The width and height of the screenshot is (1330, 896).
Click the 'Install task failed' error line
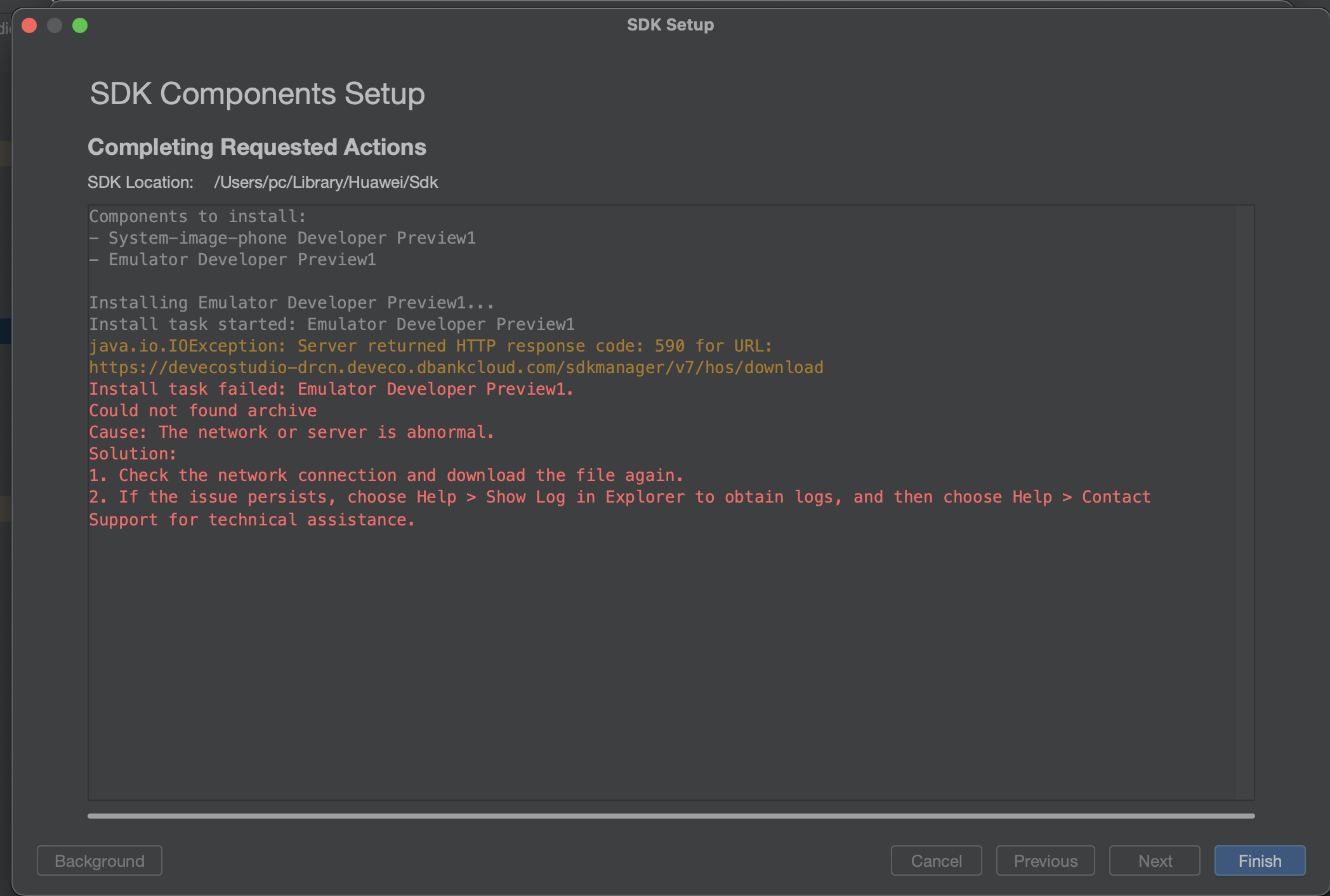click(x=331, y=389)
